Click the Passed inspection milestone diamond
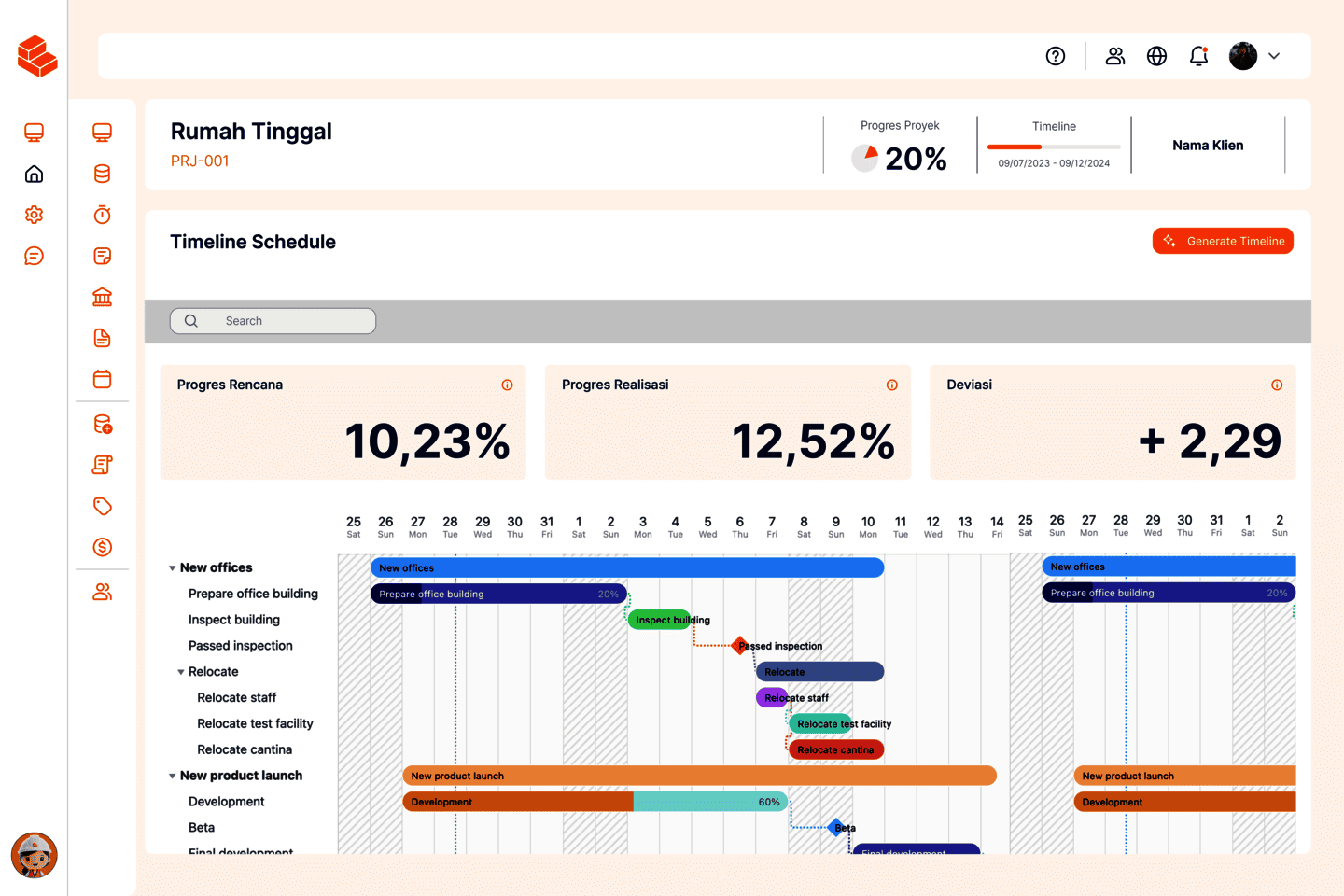The height and width of the screenshot is (896, 1344). (x=741, y=645)
